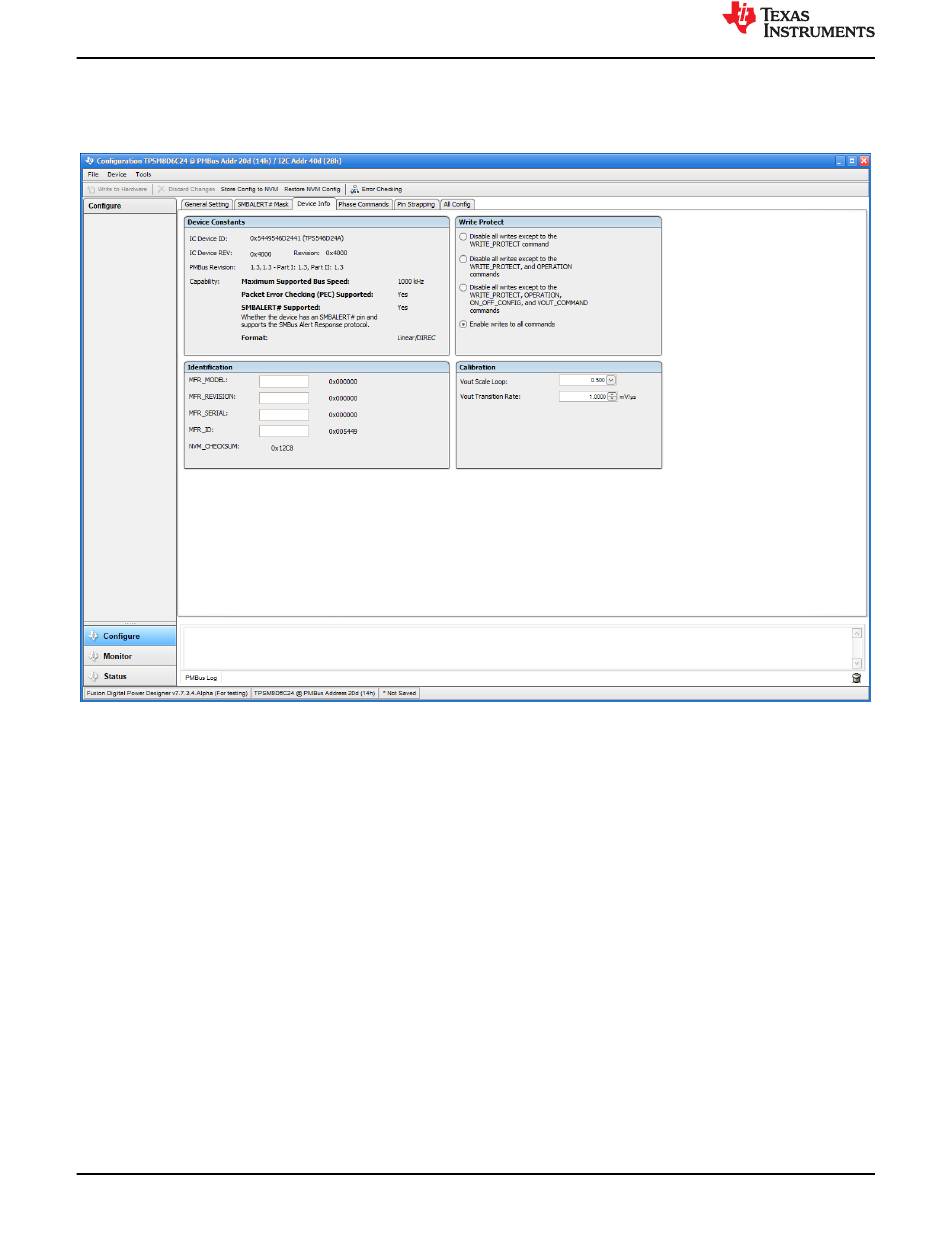Screen dimensions: 950x1237
Task: Click Write to Hardware toolbar button
Action: 118,188
